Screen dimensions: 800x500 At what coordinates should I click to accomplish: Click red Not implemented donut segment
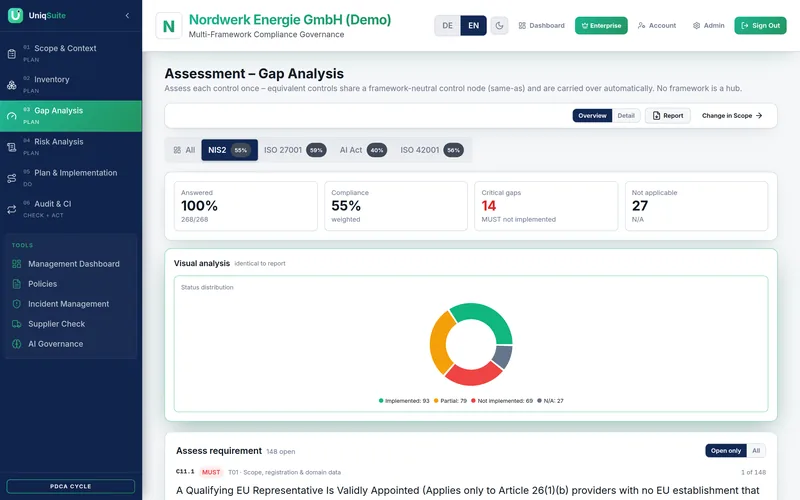[473, 377]
